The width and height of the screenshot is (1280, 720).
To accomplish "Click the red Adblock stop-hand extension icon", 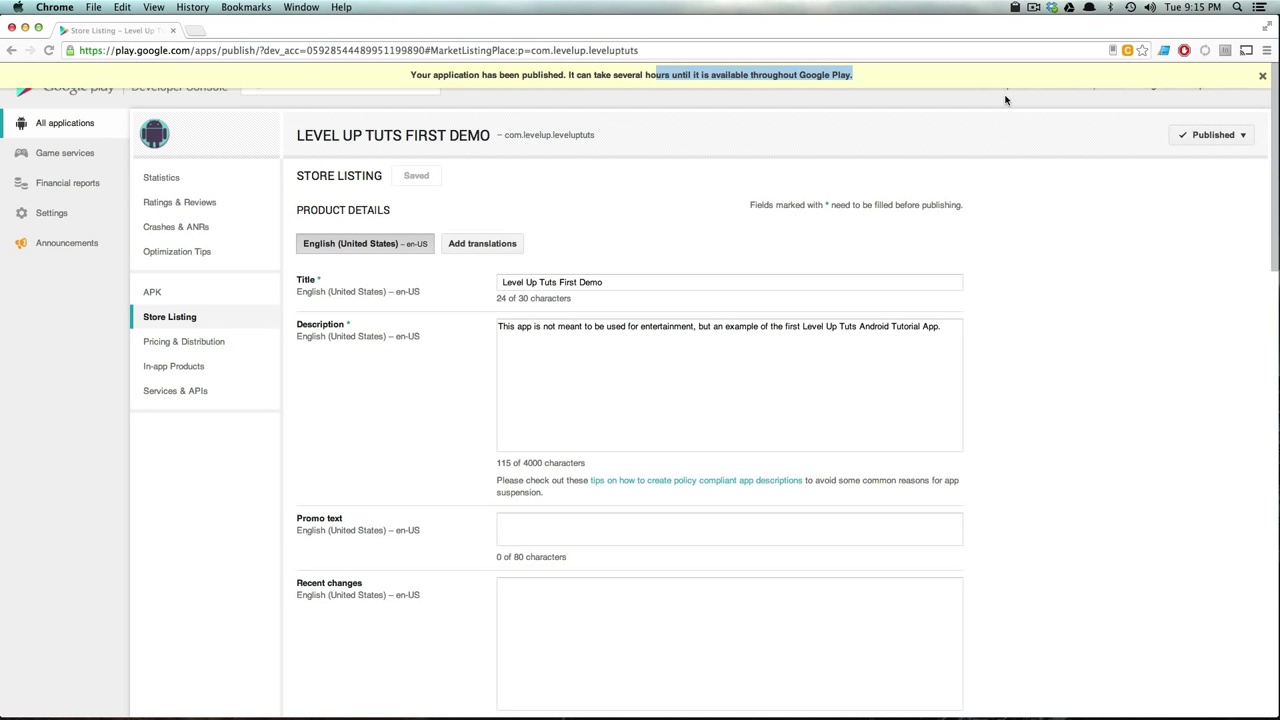I will click(1184, 50).
